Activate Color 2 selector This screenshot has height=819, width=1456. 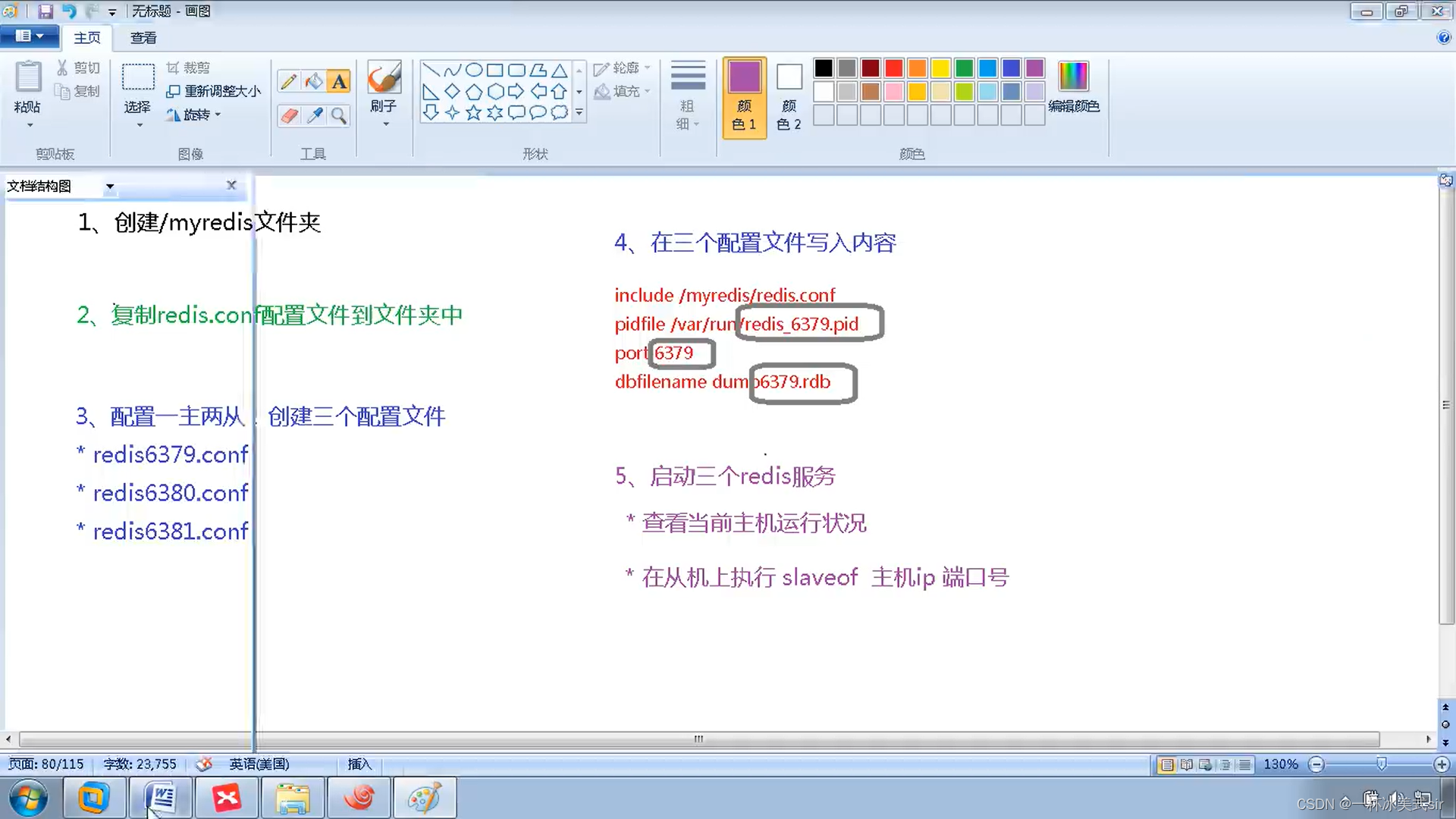(x=789, y=96)
